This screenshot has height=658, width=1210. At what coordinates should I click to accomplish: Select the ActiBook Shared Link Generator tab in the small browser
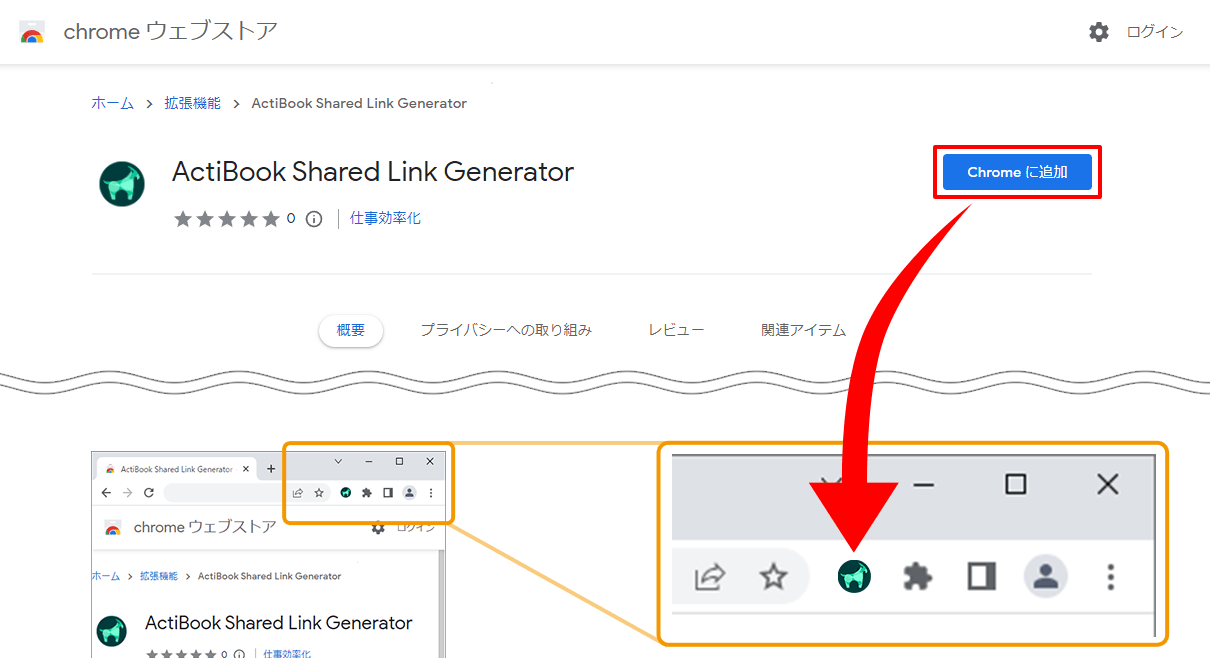pos(176,468)
